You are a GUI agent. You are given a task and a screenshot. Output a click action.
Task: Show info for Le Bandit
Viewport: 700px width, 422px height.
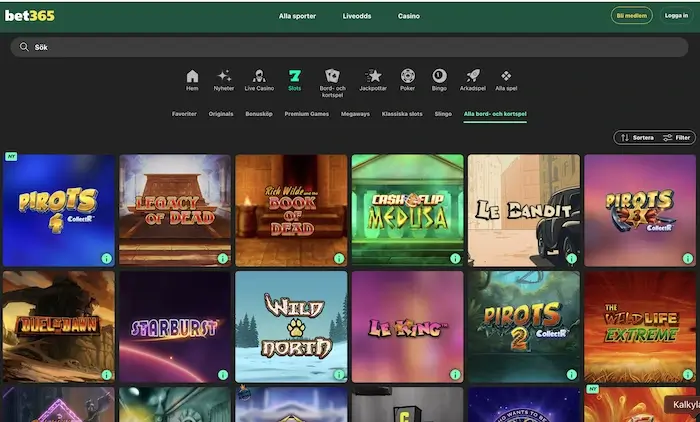[571, 258]
